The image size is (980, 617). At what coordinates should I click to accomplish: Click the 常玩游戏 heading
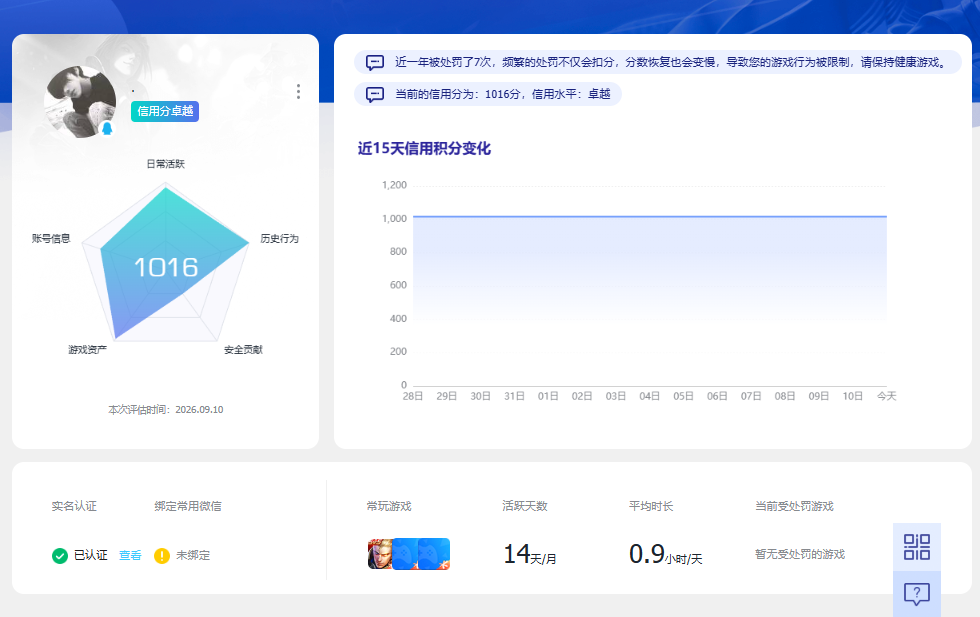(389, 506)
